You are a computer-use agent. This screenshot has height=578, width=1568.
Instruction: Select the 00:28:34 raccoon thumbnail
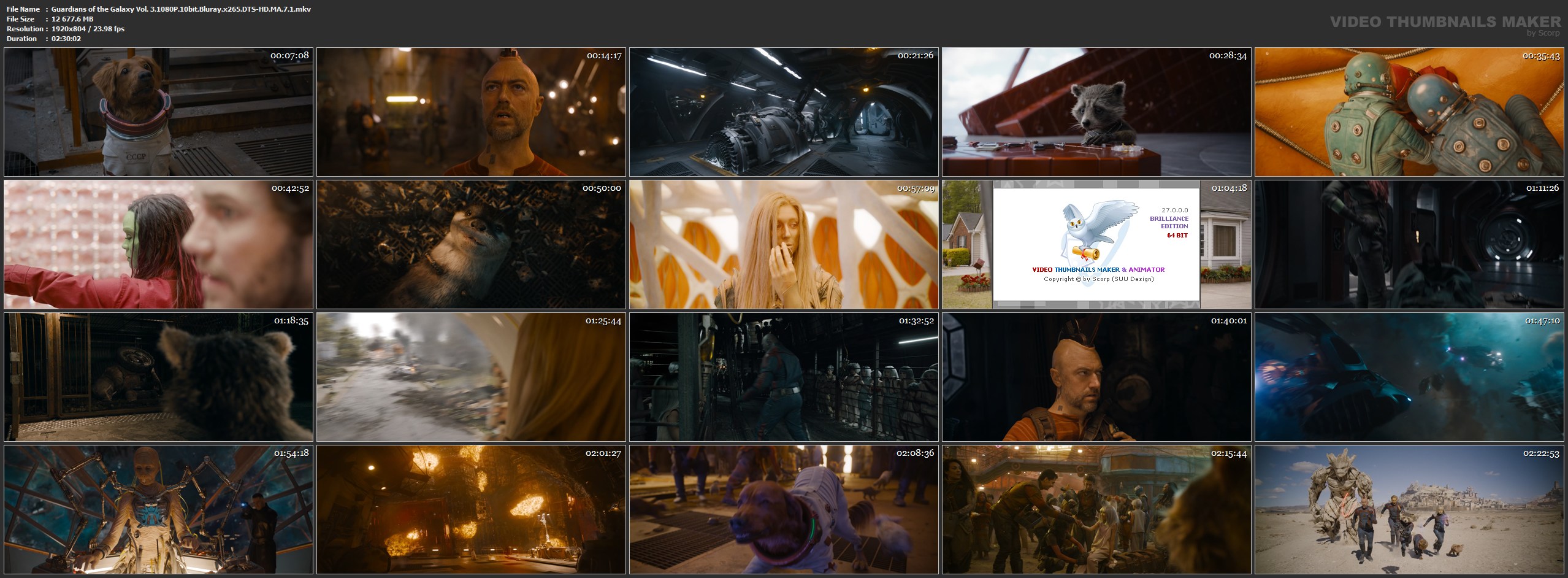(x=1096, y=112)
